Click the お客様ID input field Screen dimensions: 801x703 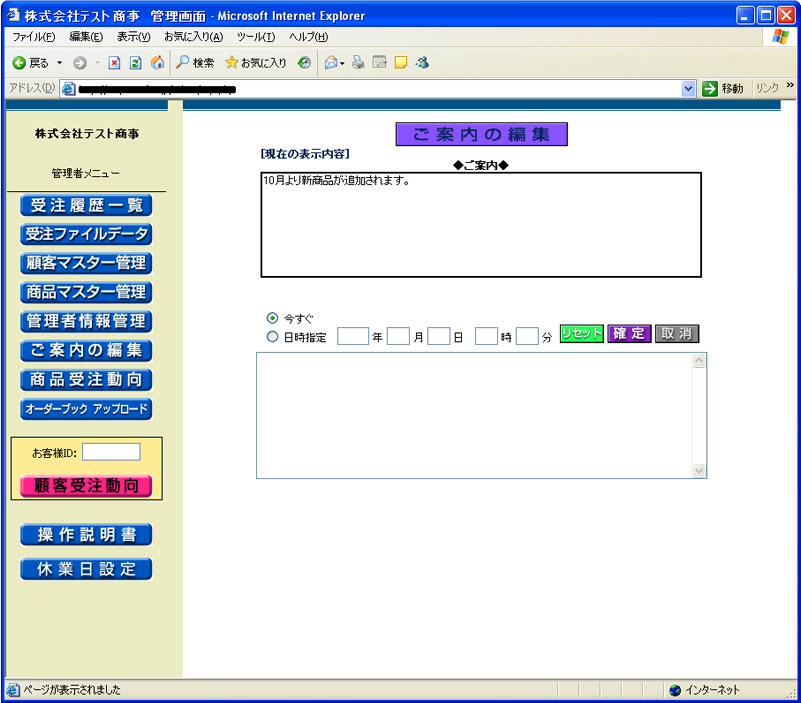point(111,452)
